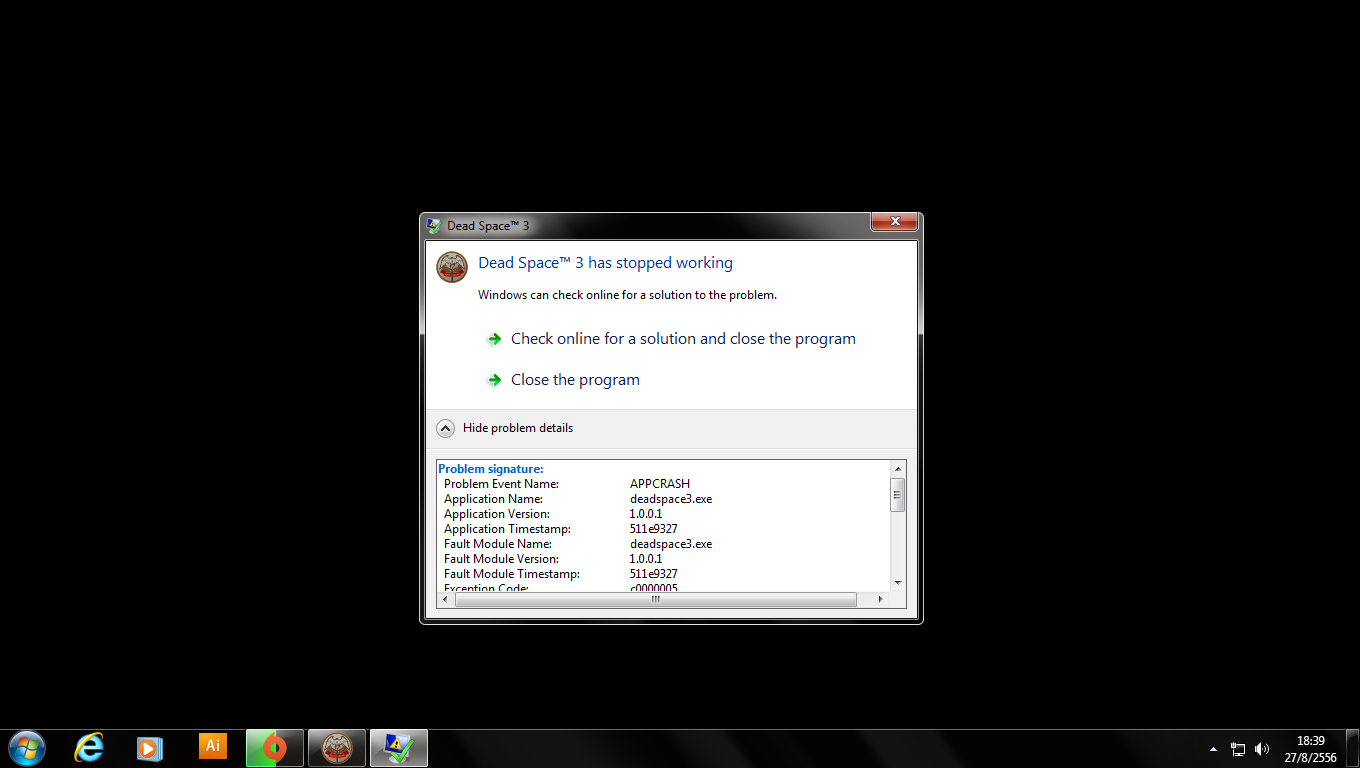
Task: Launch Internet Explorer from the taskbar
Action: point(90,747)
